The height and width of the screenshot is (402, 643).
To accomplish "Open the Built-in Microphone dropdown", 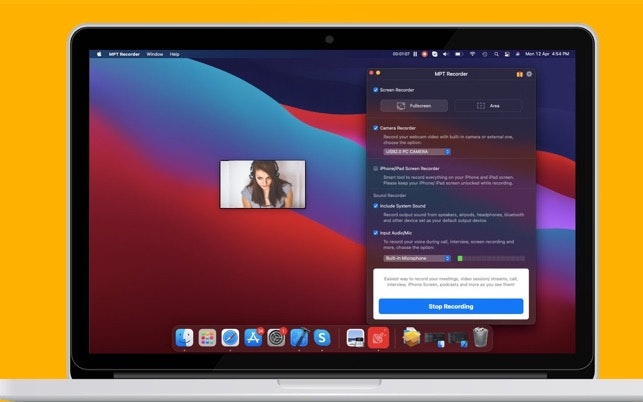I will click(417, 258).
